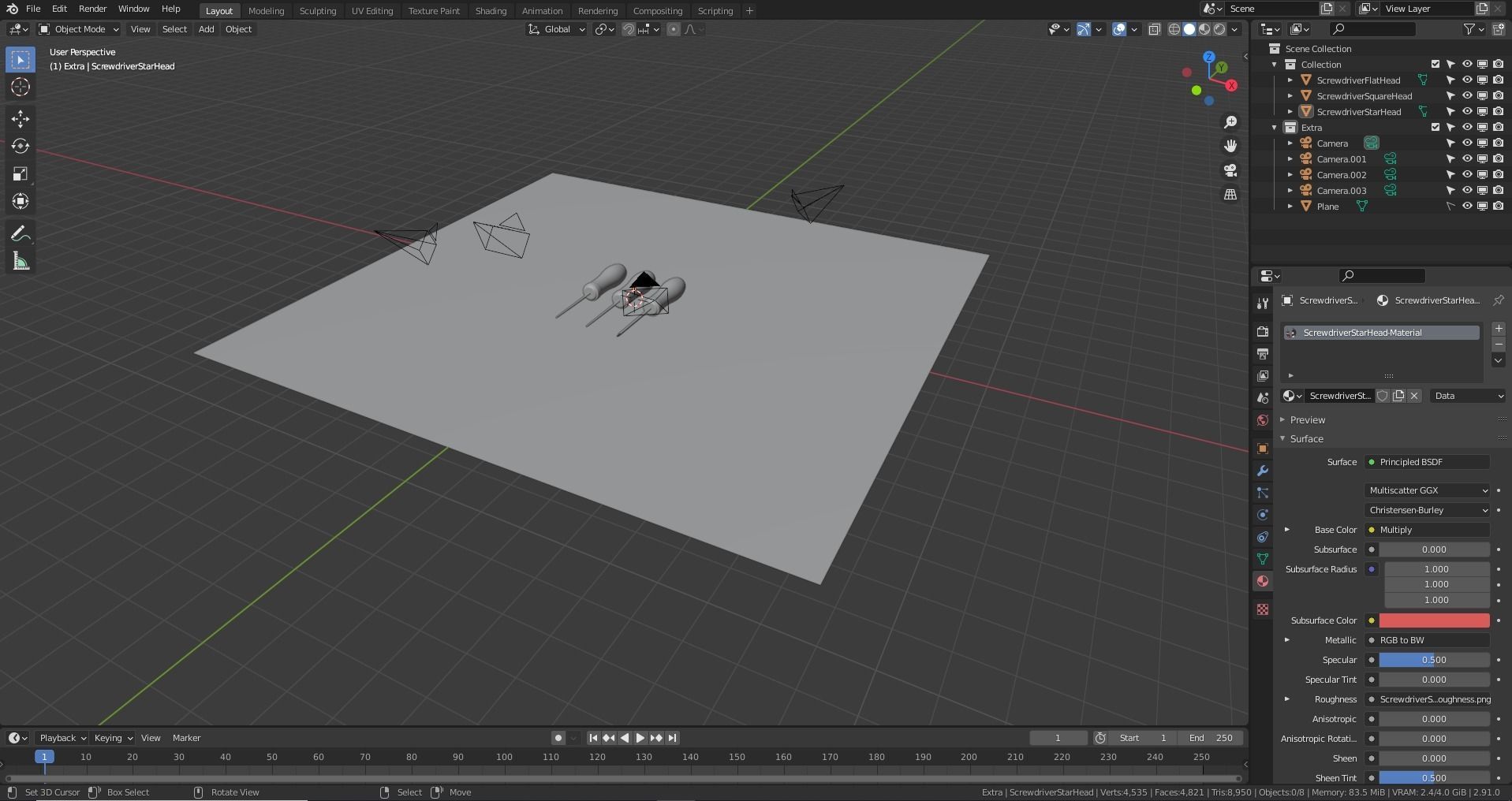Open Object Data properties tab
This screenshot has width=1512, height=801.
(x=1263, y=559)
